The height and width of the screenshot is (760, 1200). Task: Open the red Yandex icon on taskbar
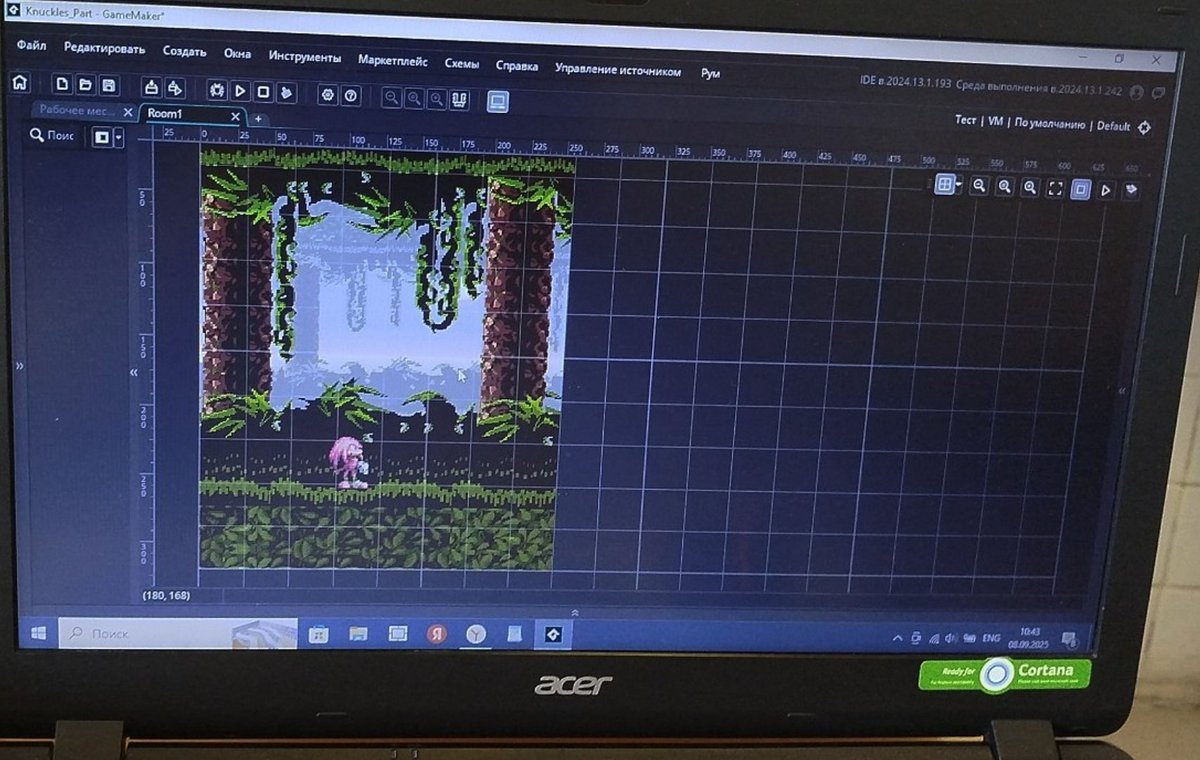pyautogui.click(x=437, y=634)
